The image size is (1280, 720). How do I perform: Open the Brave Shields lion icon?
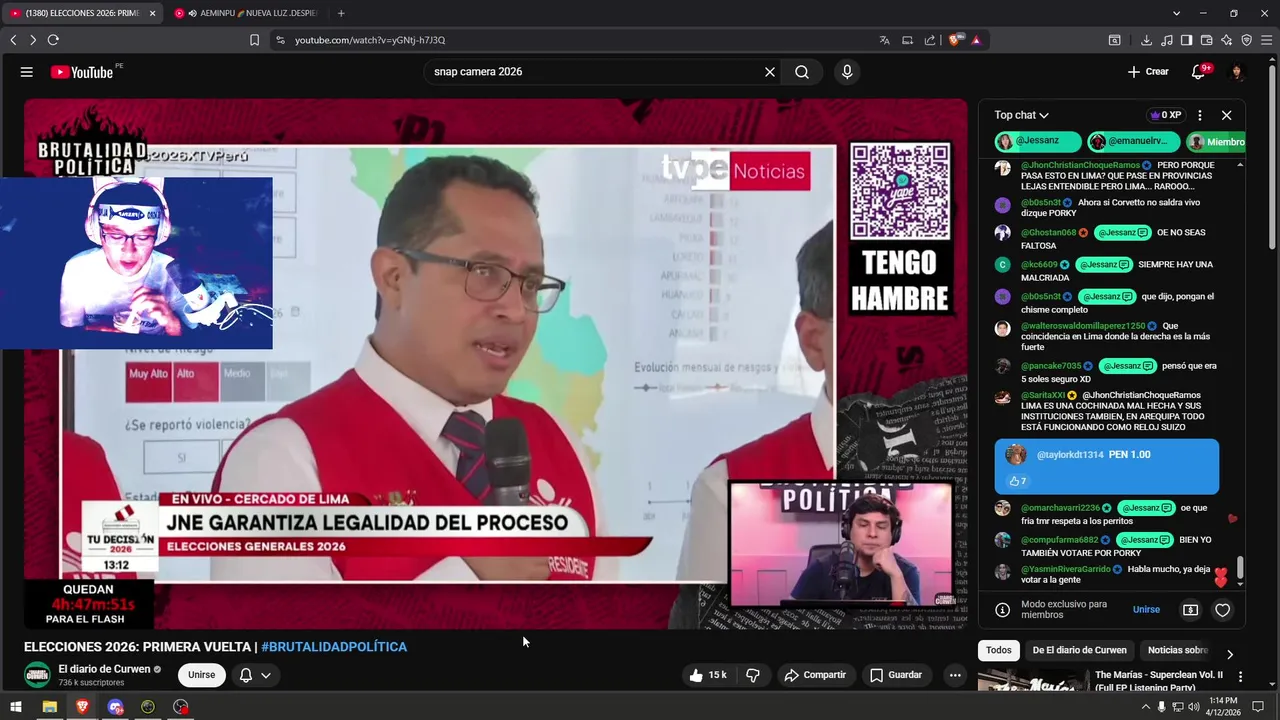[955, 40]
